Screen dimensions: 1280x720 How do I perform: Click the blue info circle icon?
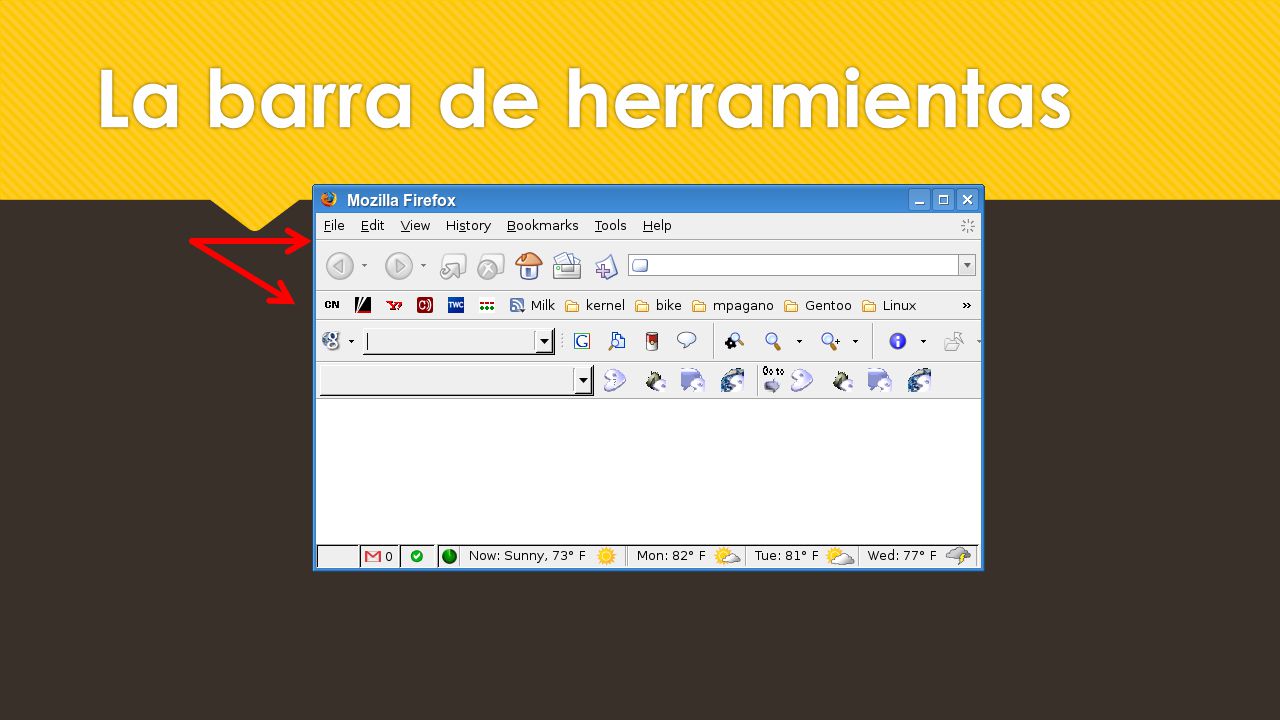[897, 341]
